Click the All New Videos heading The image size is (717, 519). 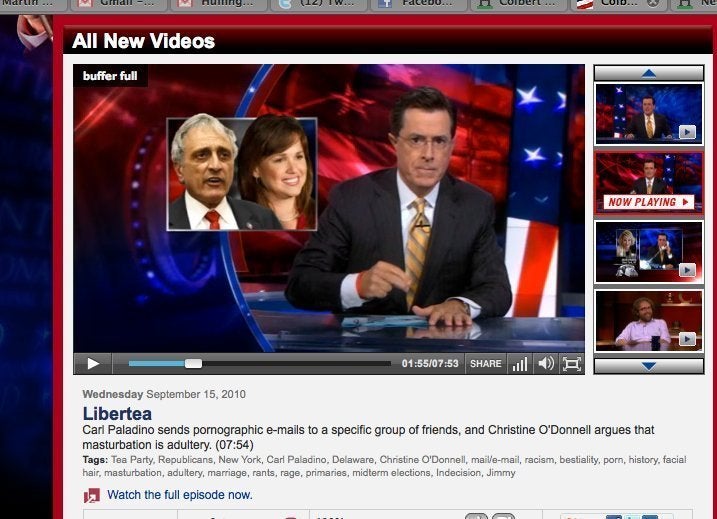tap(144, 41)
